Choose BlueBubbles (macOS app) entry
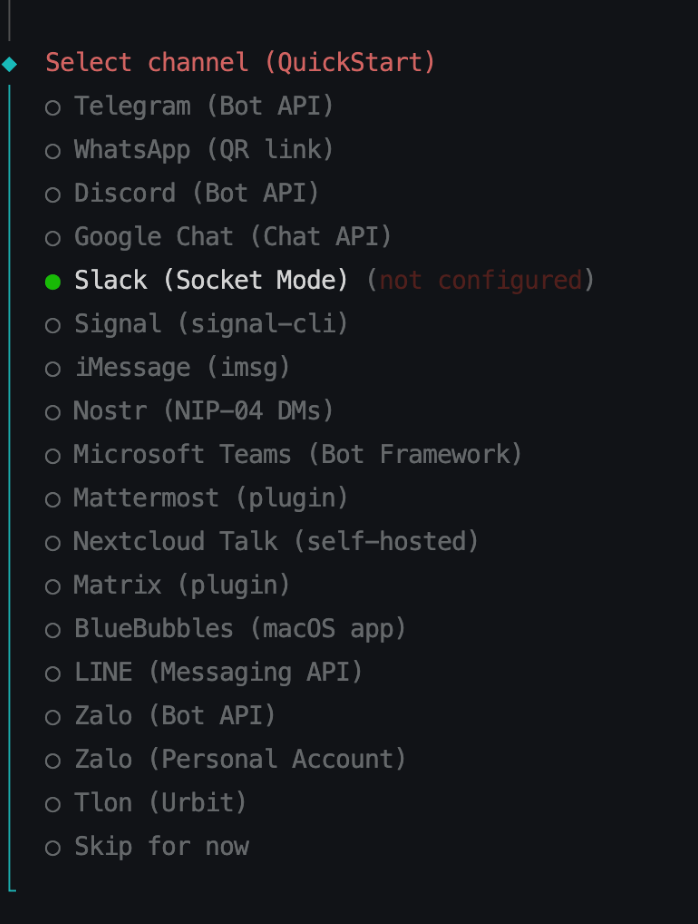This screenshot has width=698, height=924. tap(240, 629)
